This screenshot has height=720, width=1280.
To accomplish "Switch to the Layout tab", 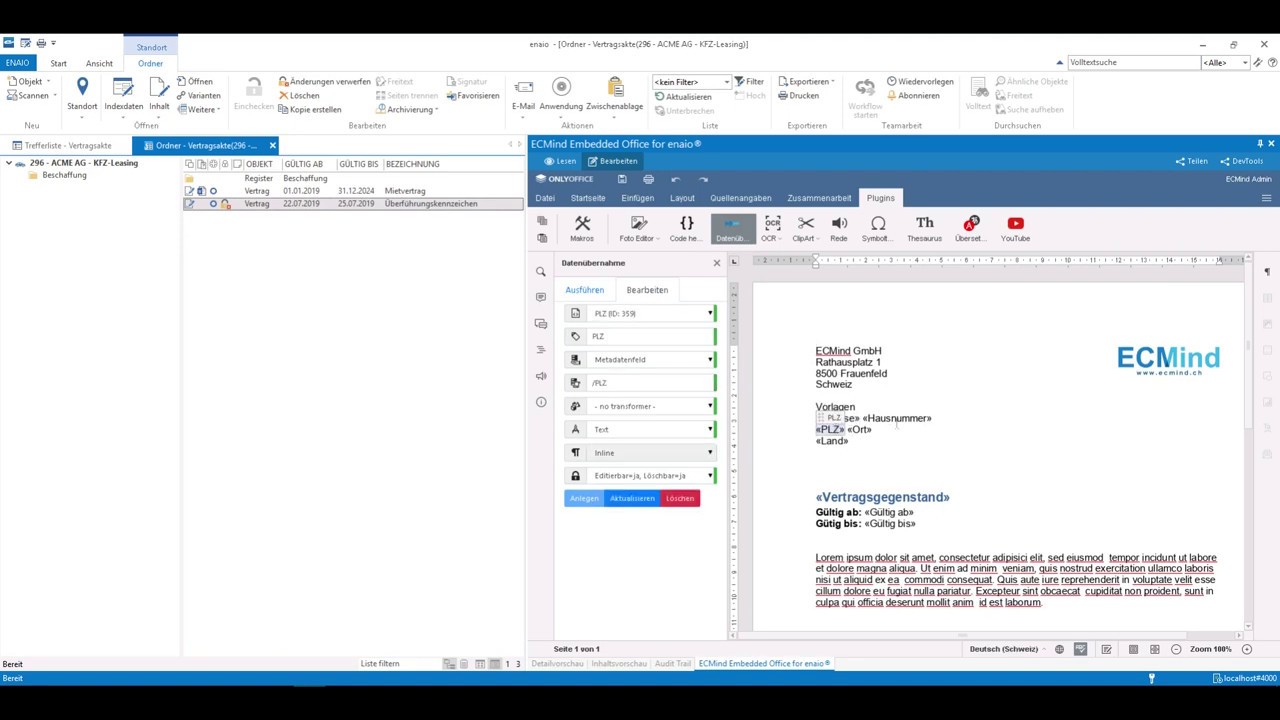I will 682,198.
